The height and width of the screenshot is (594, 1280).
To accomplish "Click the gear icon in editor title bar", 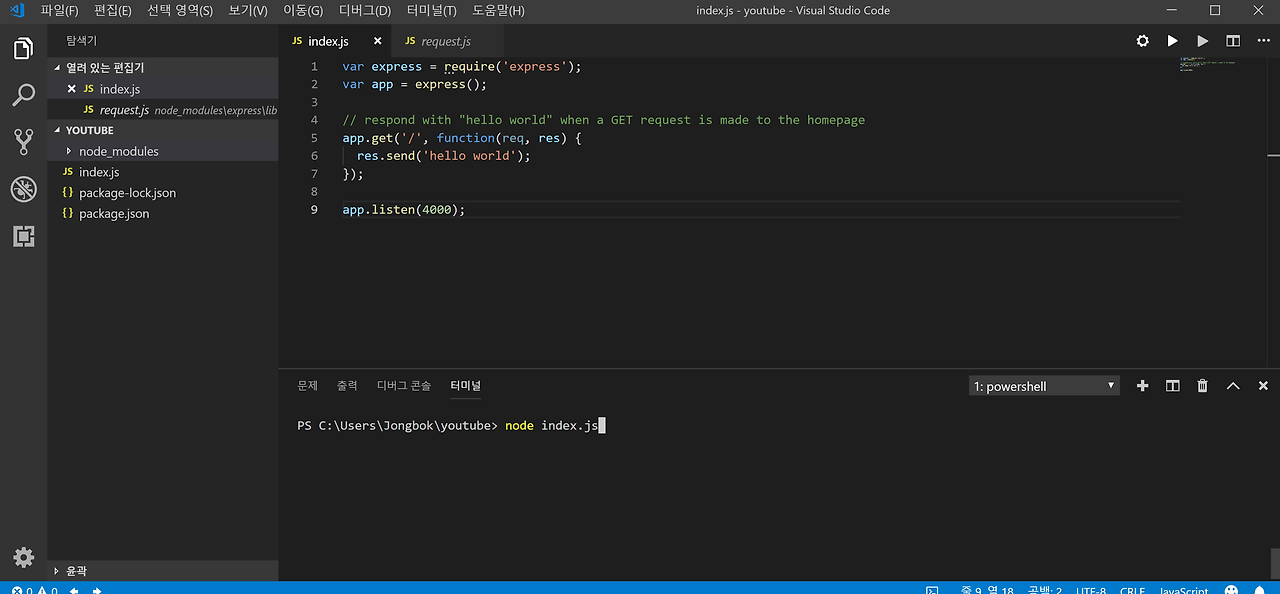I will click(1142, 41).
